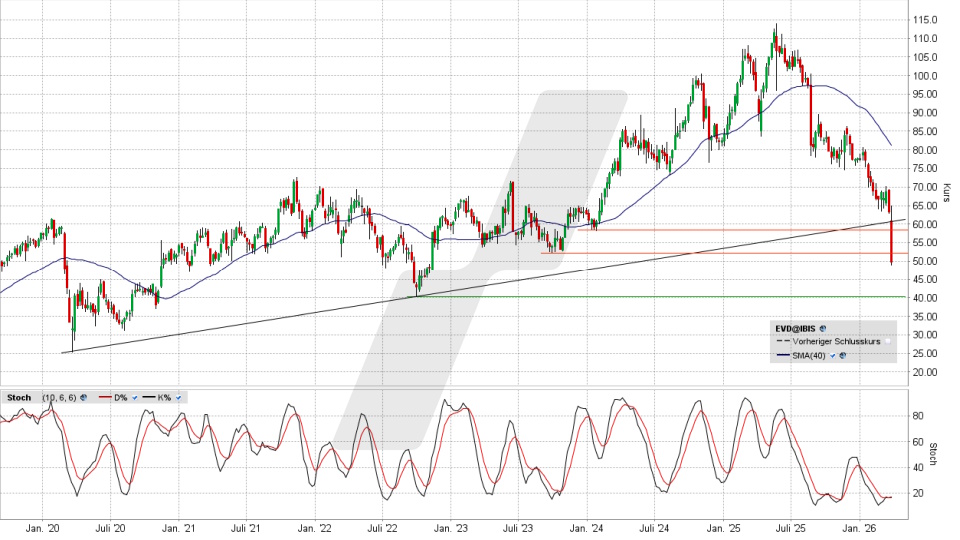Image resolution: width=960 pixels, height=540 pixels.
Task: Click the Stoch indicator label
Action: point(19,398)
